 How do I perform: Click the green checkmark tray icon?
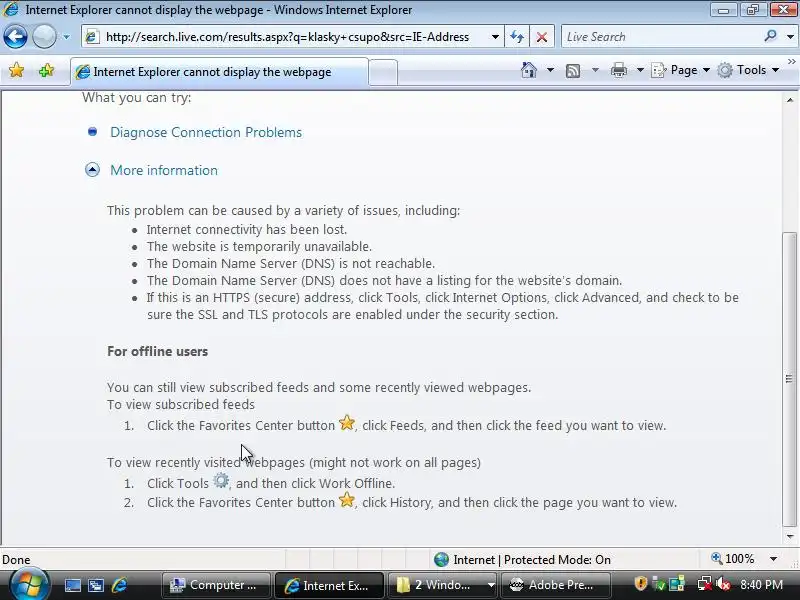click(x=659, y=584)
